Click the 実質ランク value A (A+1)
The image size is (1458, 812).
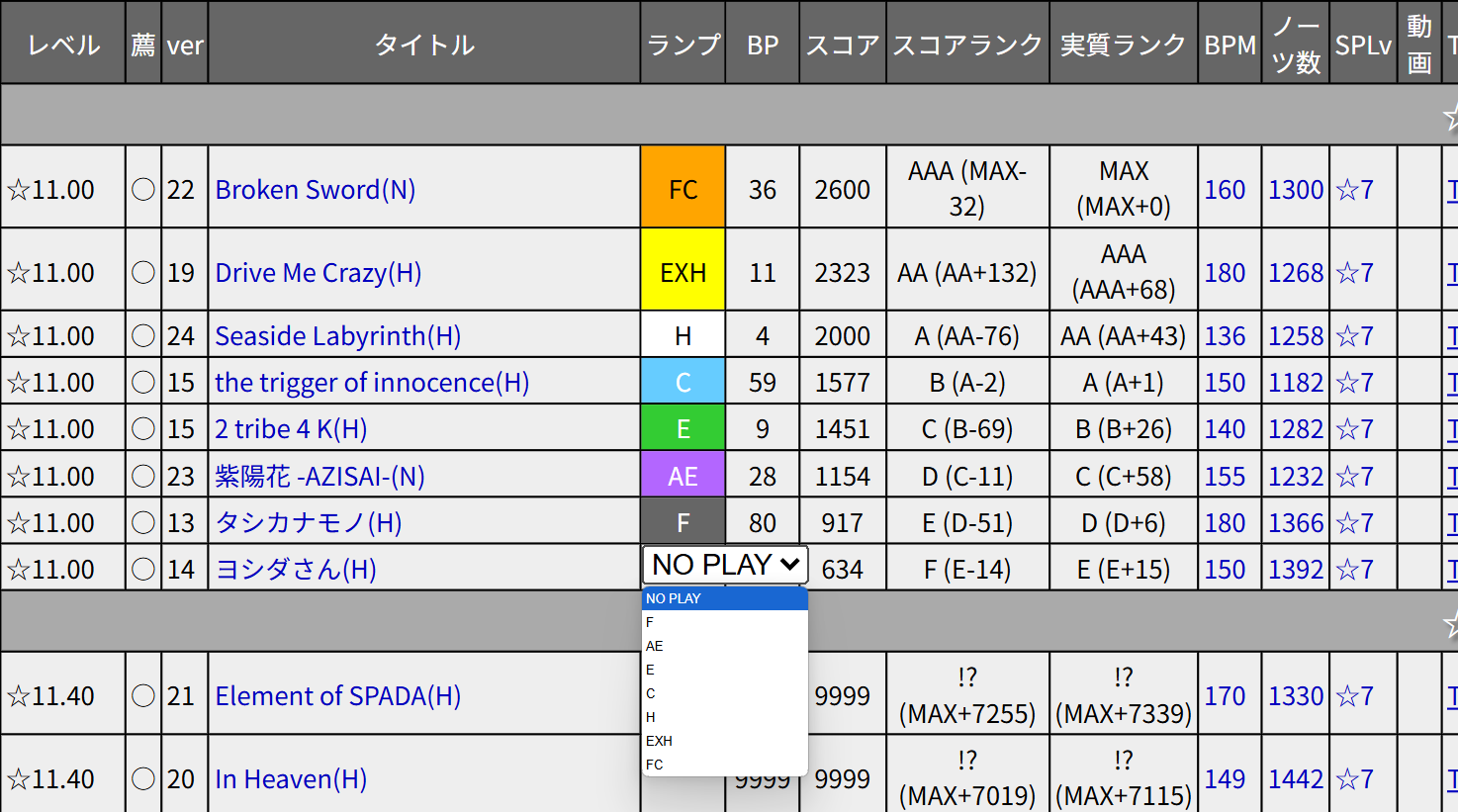1124,382
